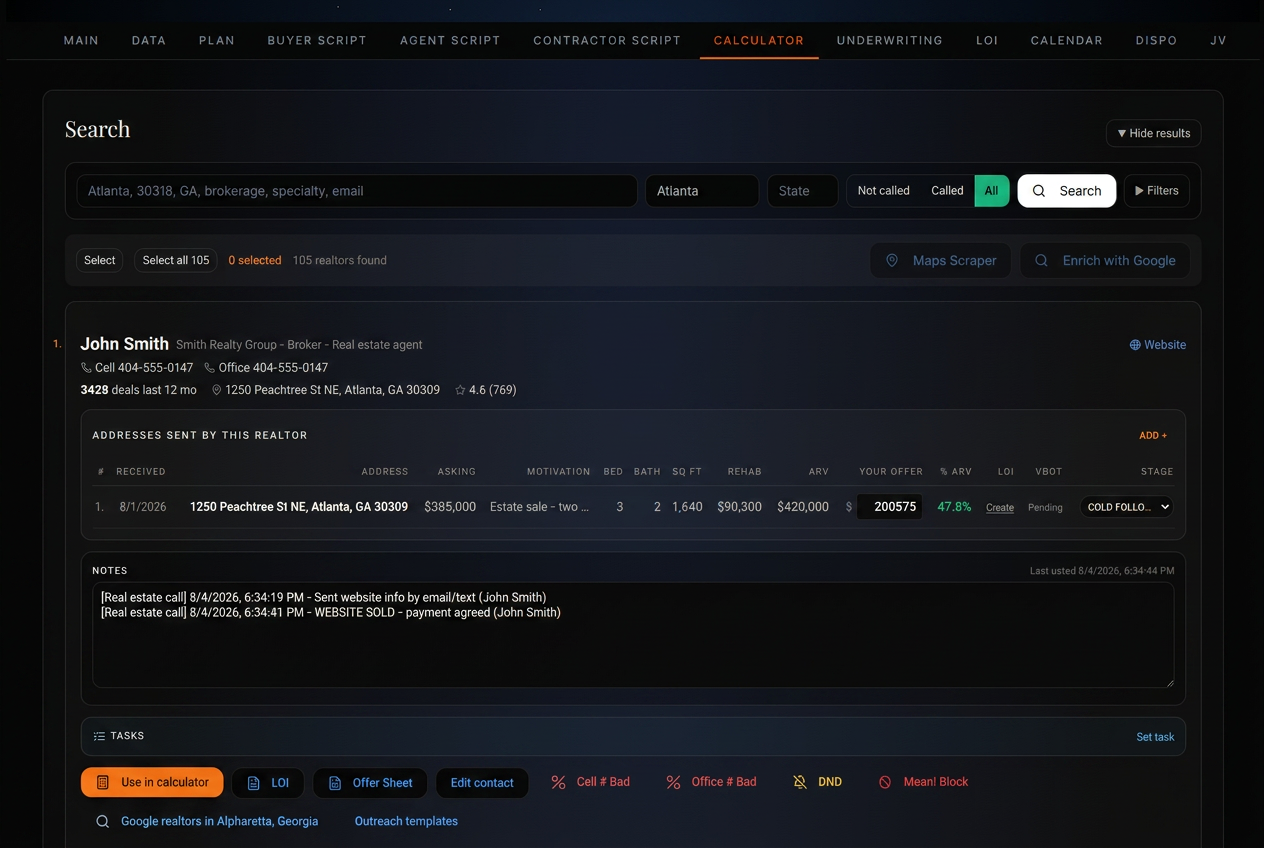The width and height of the screenshot is (1264, 848).
Task: Click the 47.8% ARV value
Action: pyautogui.click(x=954, y=507)
